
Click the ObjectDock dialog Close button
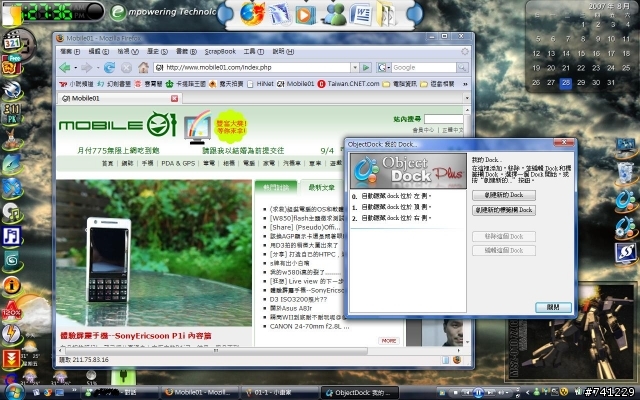pyautogui.click(x=553, y=307)
